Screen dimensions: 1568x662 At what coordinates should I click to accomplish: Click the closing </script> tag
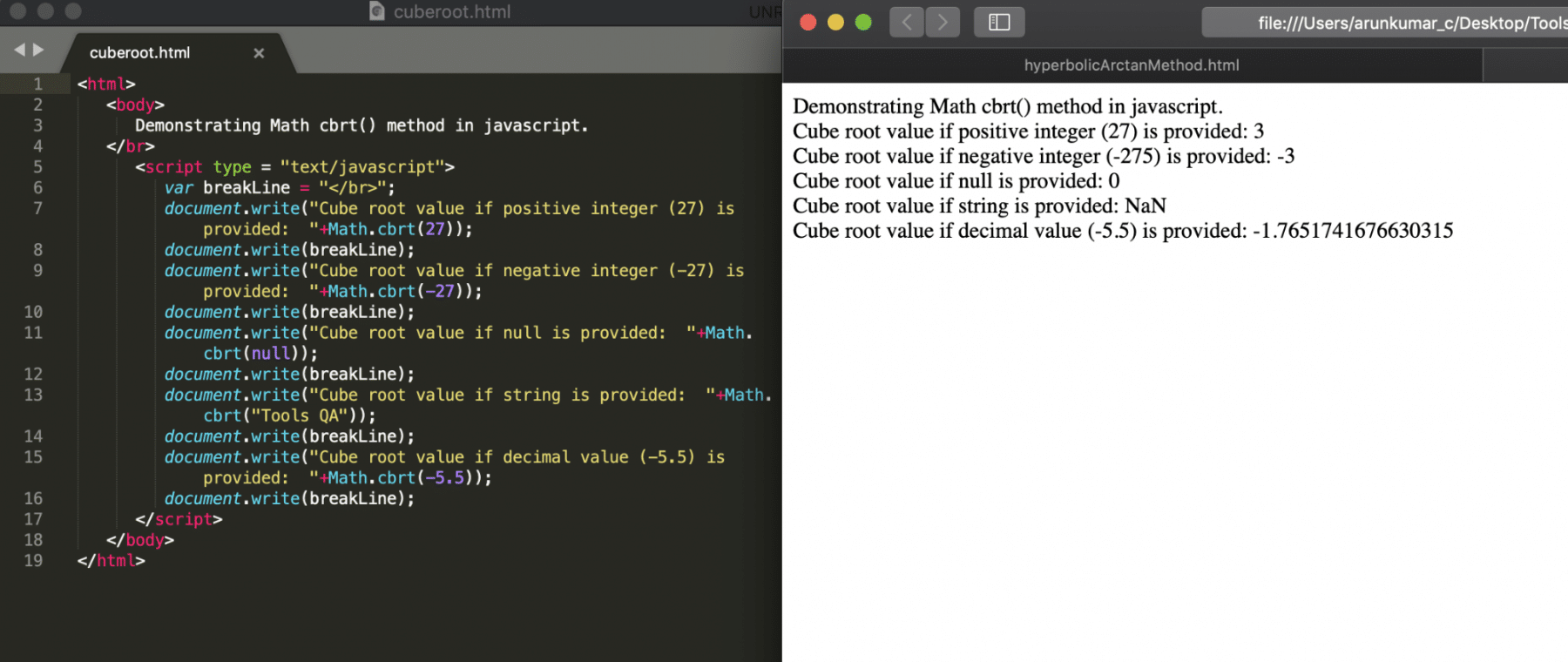(179, 519)
